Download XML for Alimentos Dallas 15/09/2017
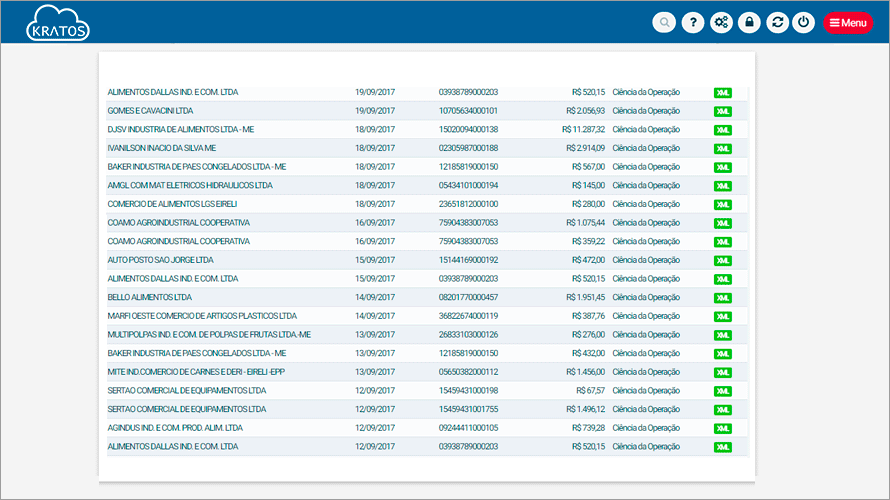This screenshot has width=890, height=500. pos(723,279)
